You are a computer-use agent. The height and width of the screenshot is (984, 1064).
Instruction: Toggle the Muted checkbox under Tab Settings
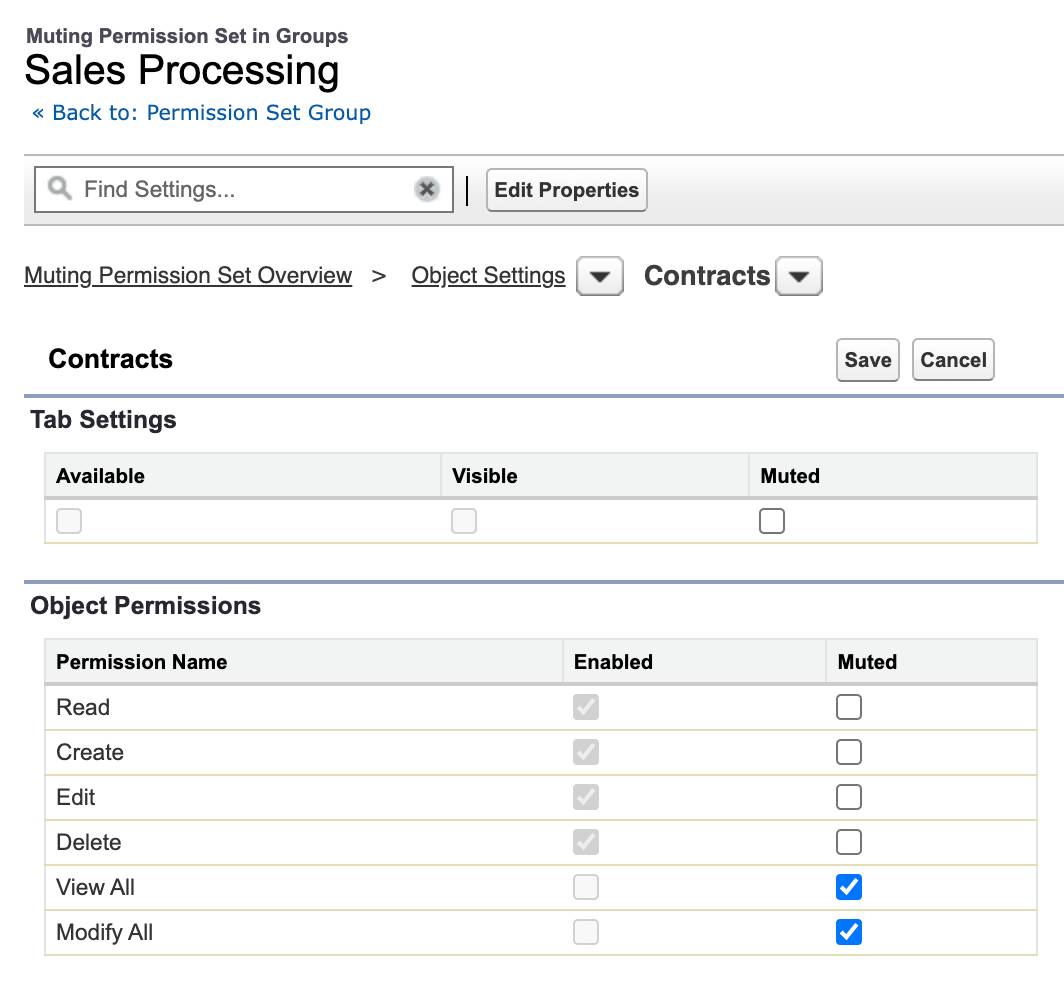point(770,520)
